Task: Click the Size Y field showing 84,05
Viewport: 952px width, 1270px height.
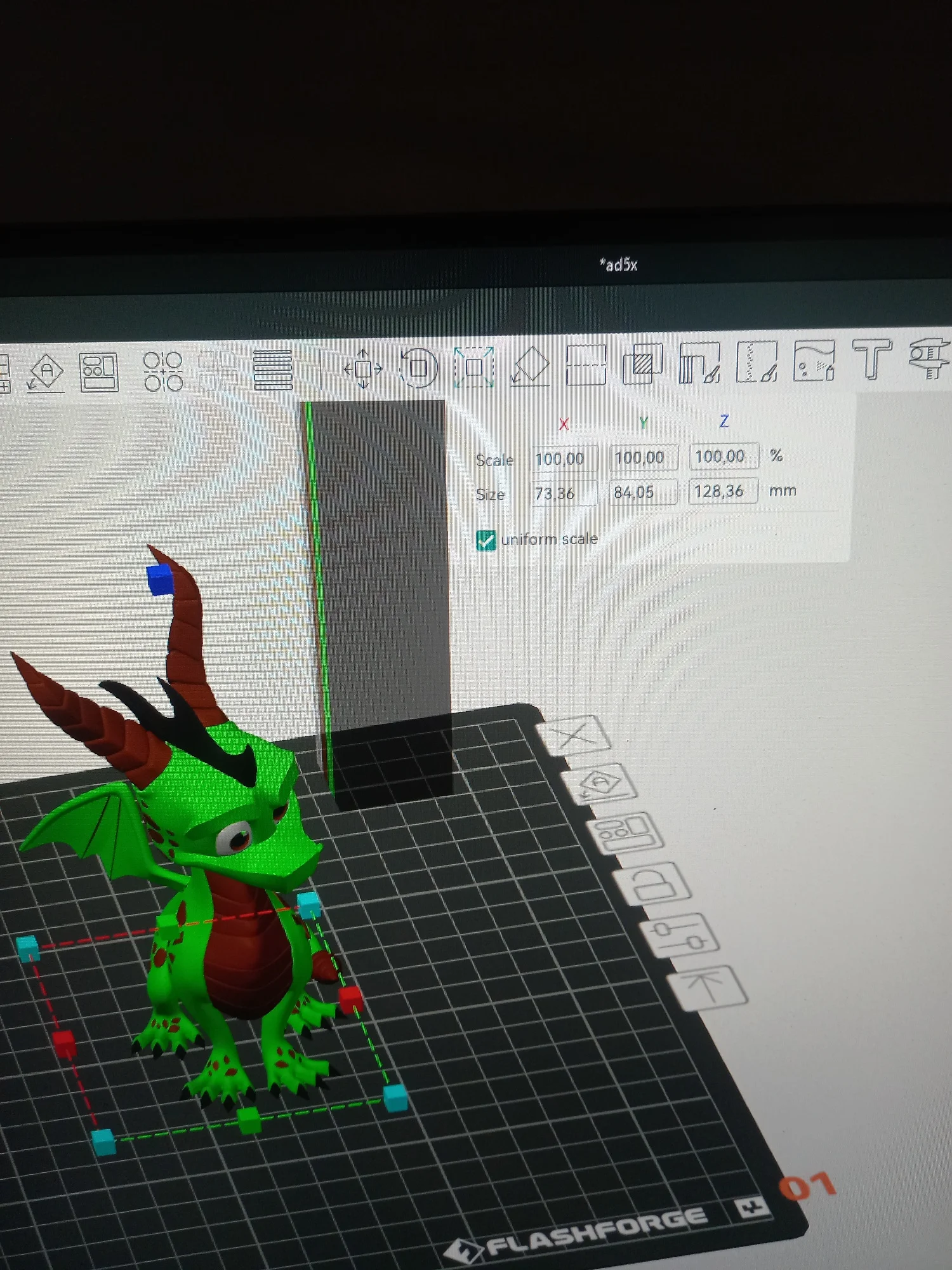Action: pyautogui.click(x=644, y=492)
